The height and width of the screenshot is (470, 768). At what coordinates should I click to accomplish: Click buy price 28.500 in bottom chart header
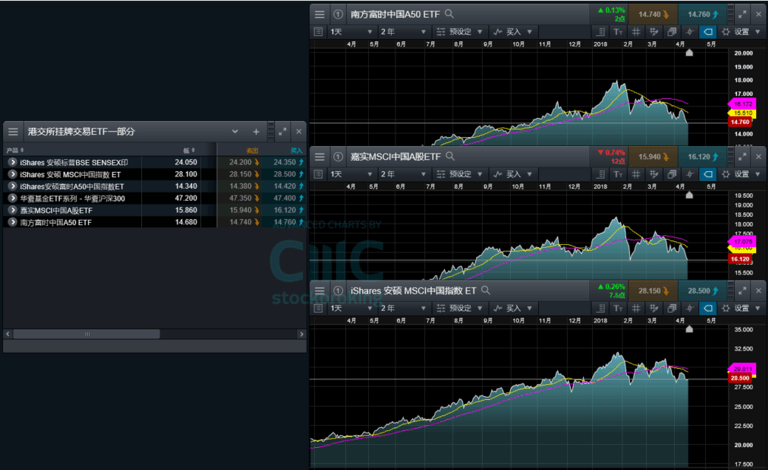pyautogui.click(x=702, y=291)
